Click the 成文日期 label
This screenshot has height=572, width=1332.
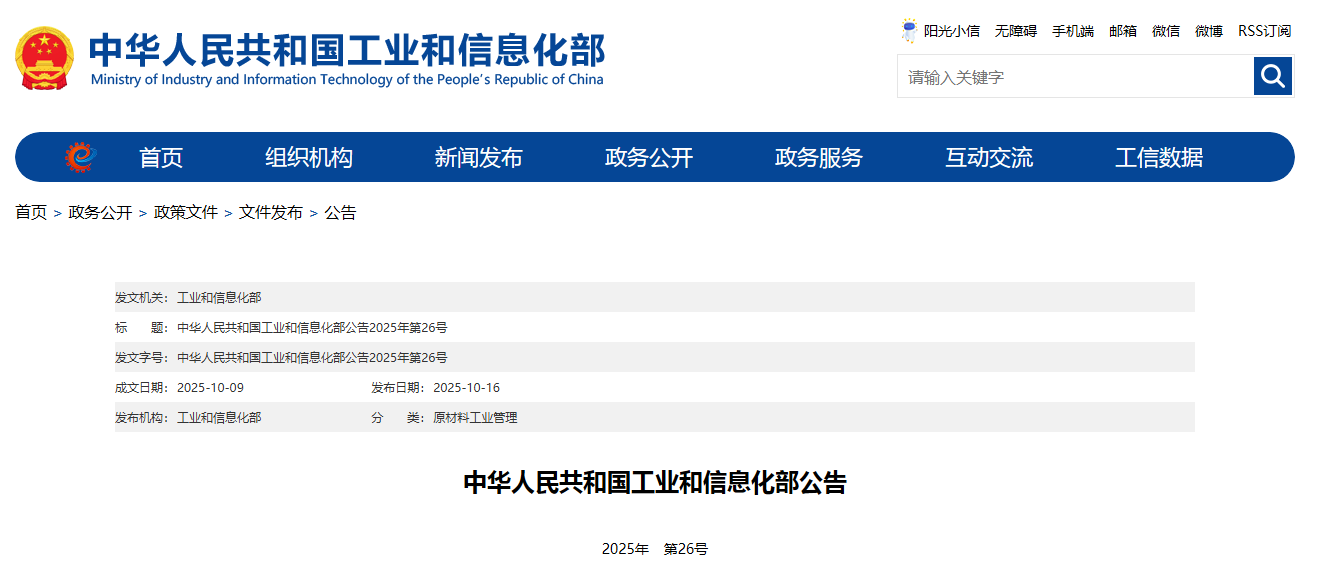pos(142,387)
